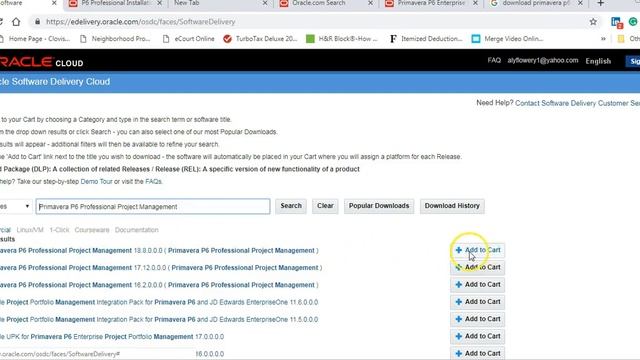
Task: Switch to the New Tab tab
Action: click(x=187, y=3)
